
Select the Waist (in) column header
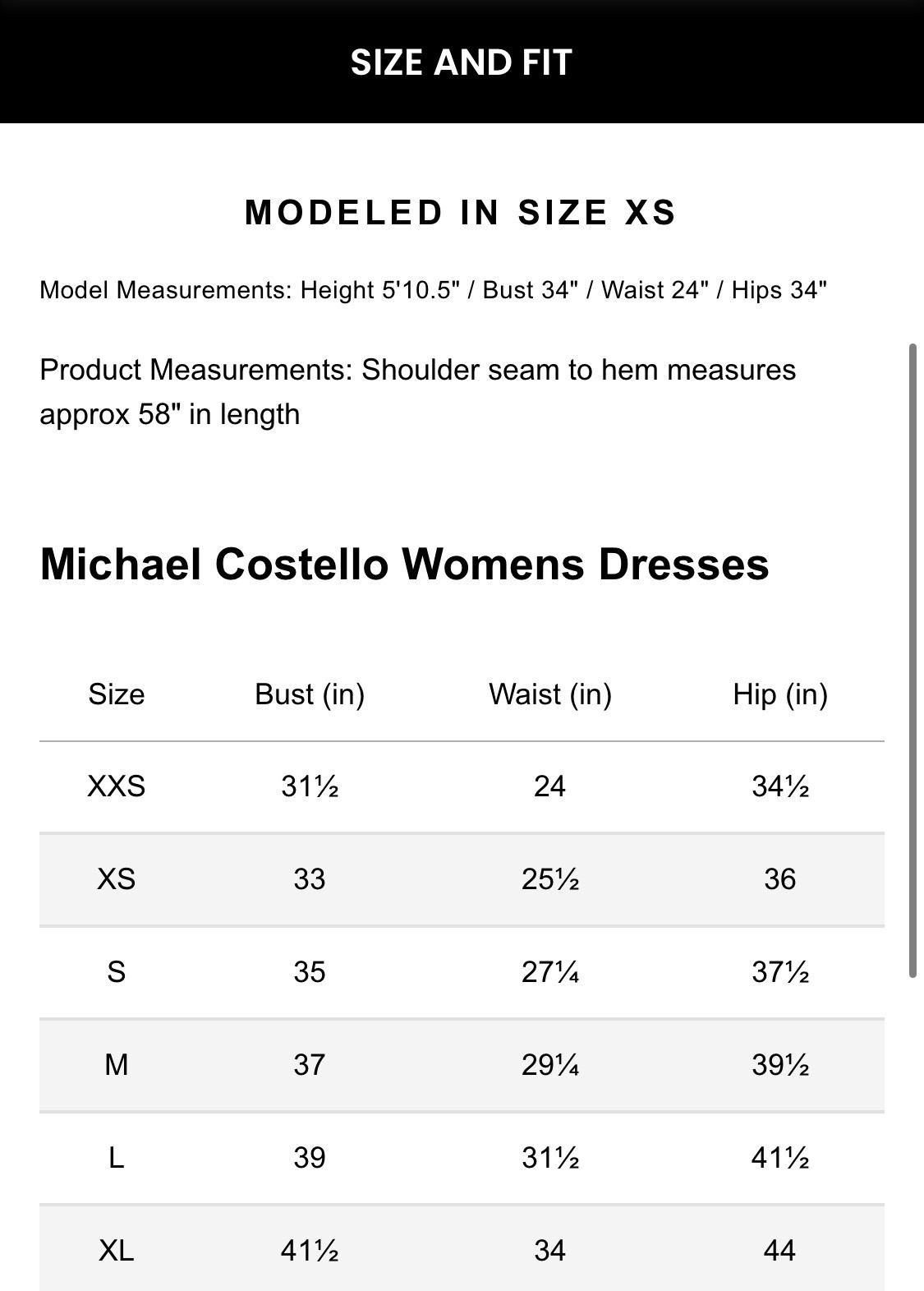pos(550,694)
